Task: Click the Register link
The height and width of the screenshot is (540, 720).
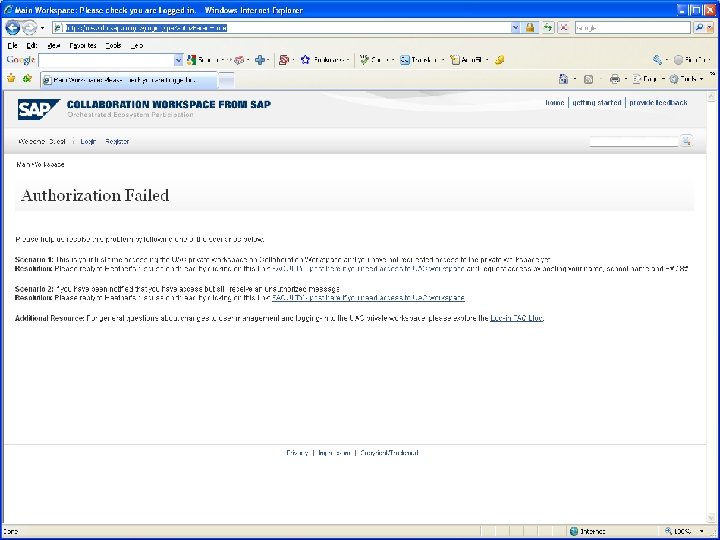Action: (x=117, y=141)
